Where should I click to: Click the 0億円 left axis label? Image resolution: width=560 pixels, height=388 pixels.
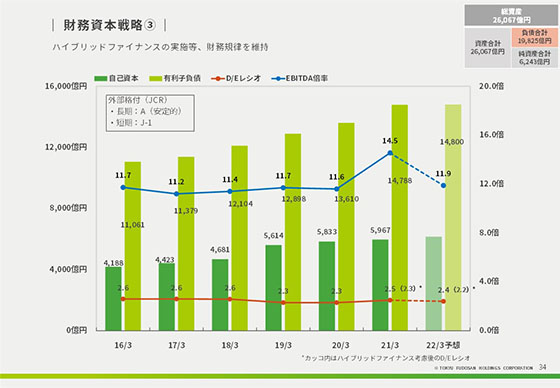[x=76, y=330]
